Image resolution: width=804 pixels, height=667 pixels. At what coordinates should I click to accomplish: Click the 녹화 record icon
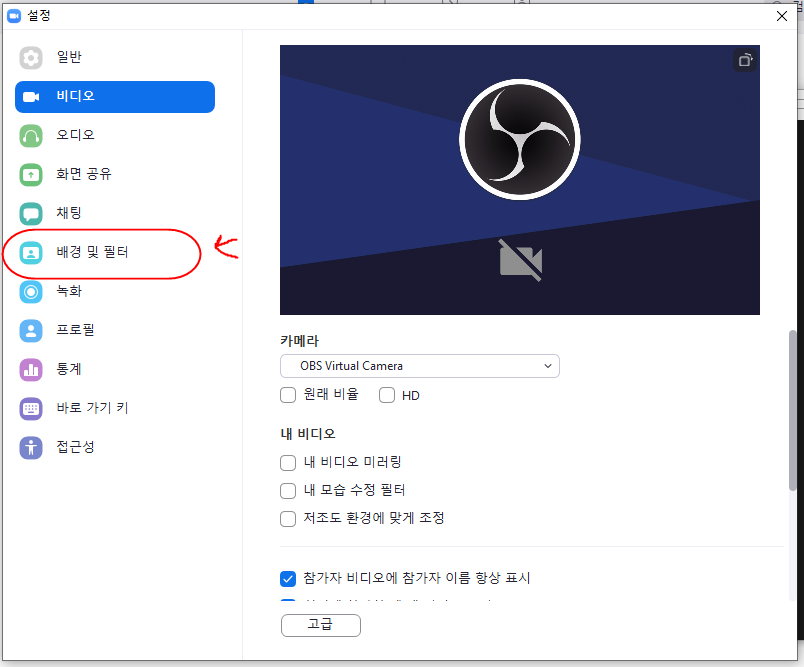31,292
